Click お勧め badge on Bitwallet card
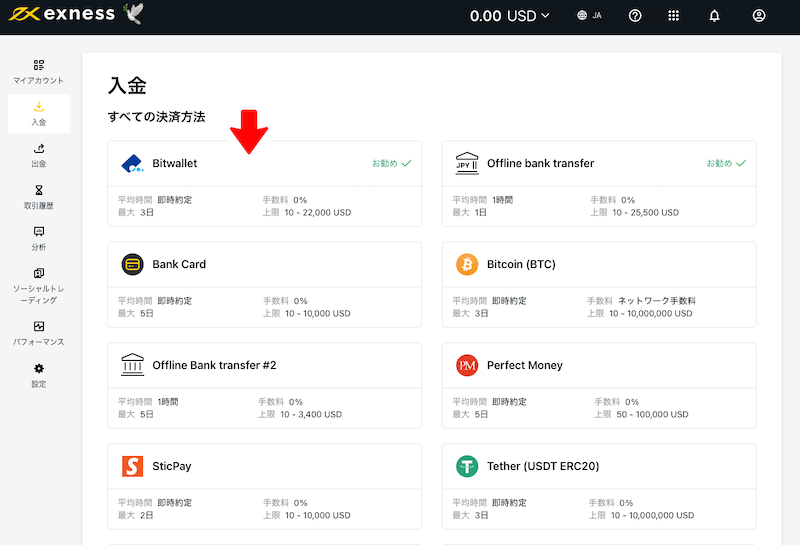This screenshot has width=800, height=545. [x=391, y=163]
